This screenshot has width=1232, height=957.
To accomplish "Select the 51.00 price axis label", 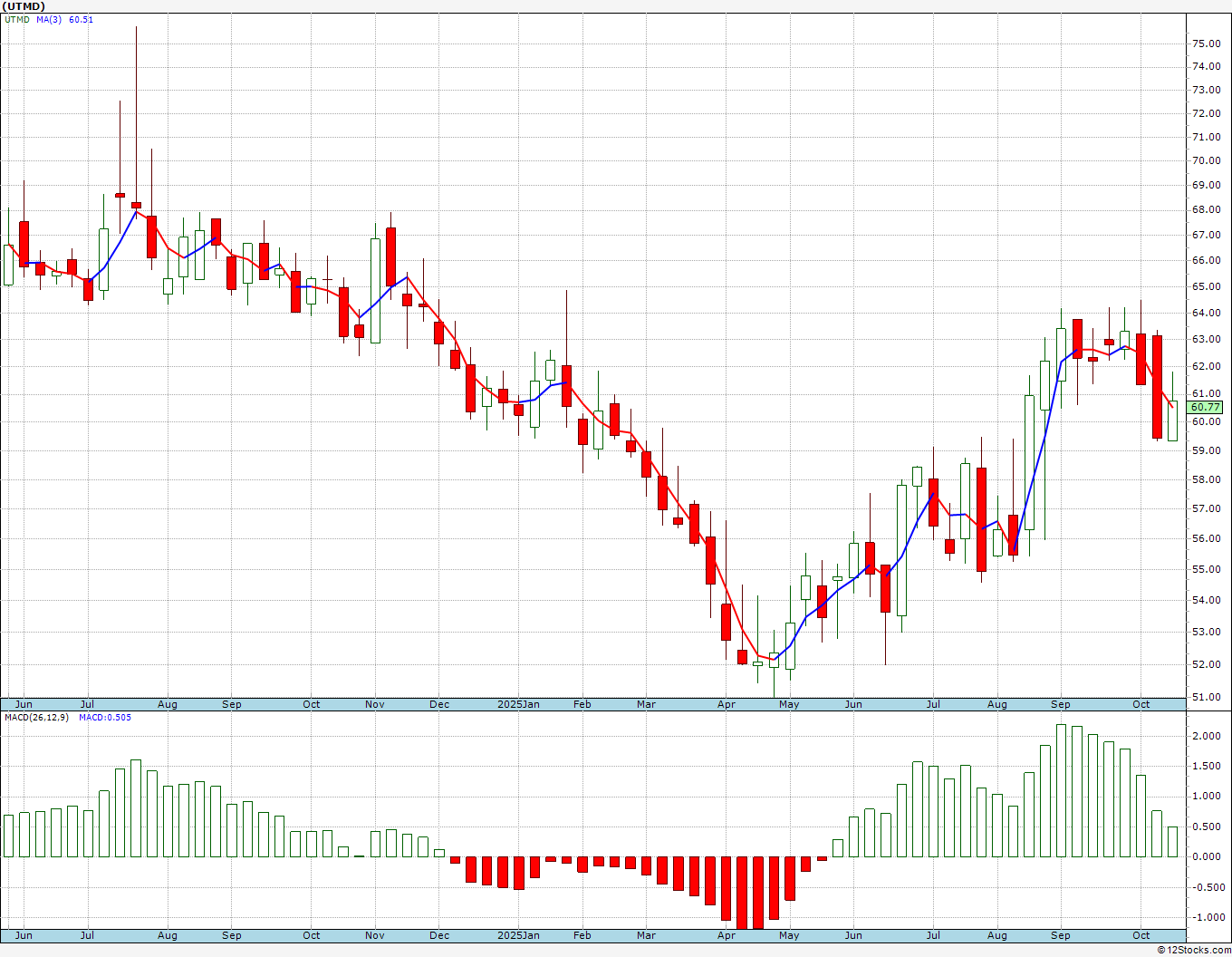I will (x=1206, y=698).
